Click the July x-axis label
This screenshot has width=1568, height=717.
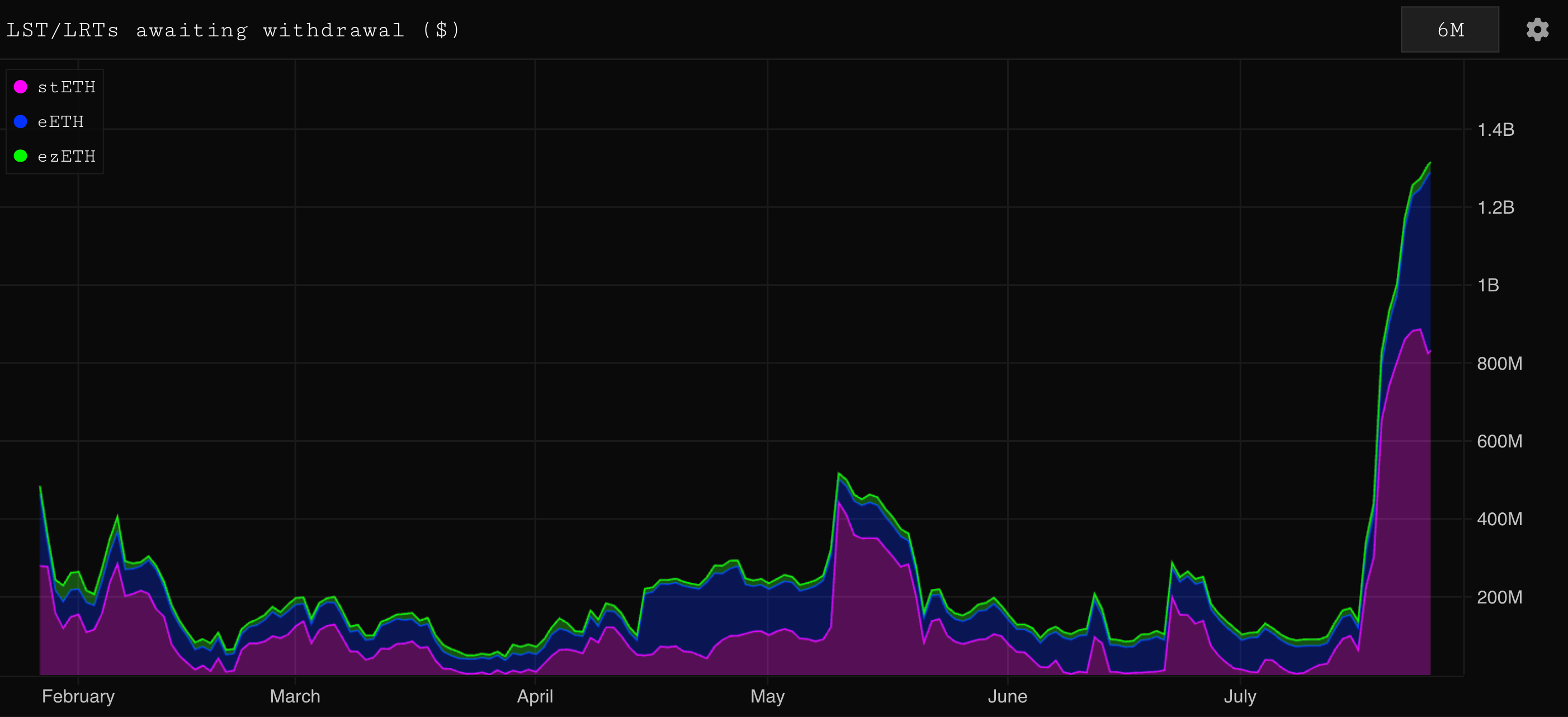[1240, 696]
